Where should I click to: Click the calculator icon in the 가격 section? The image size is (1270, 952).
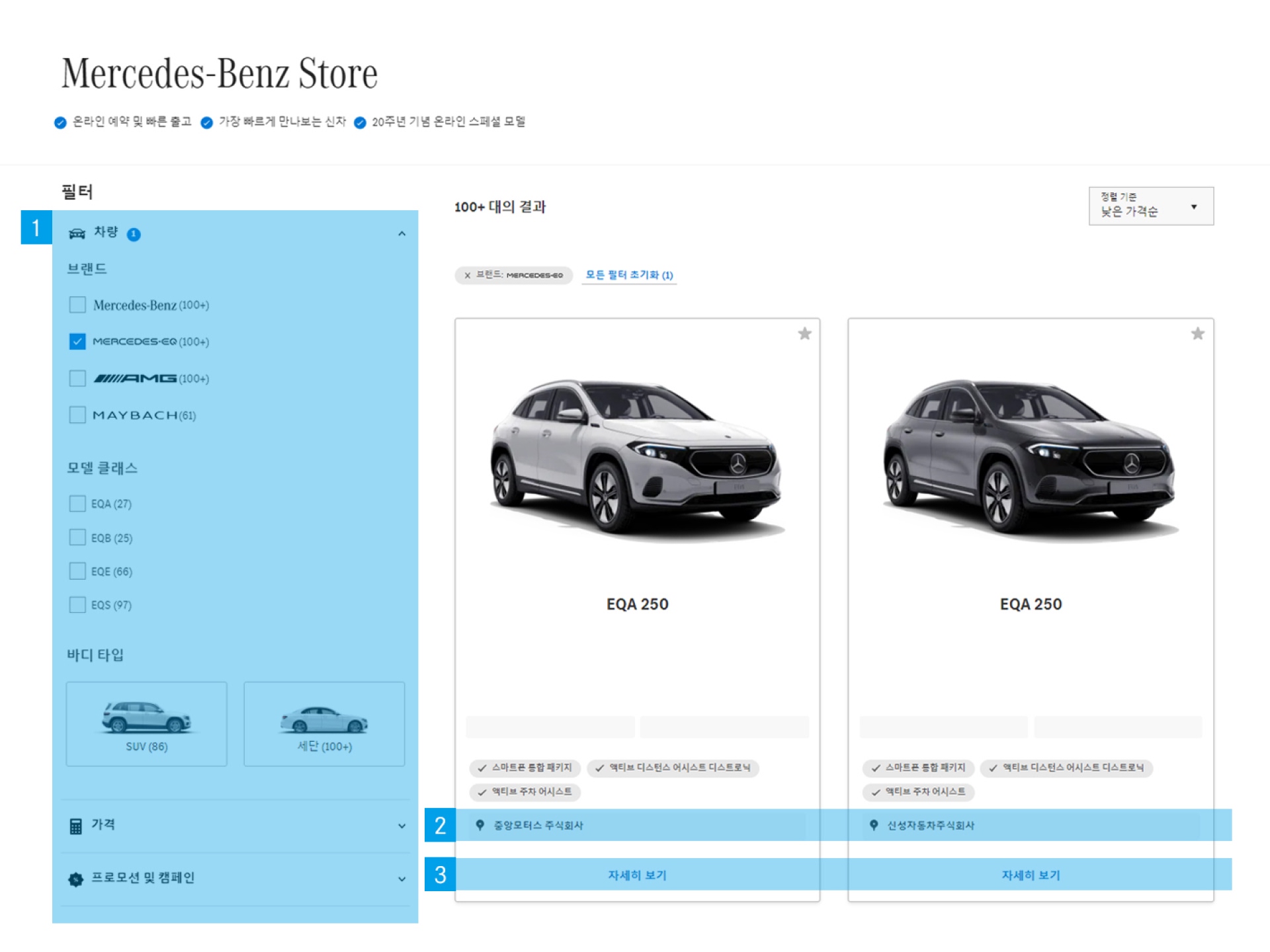76,826
